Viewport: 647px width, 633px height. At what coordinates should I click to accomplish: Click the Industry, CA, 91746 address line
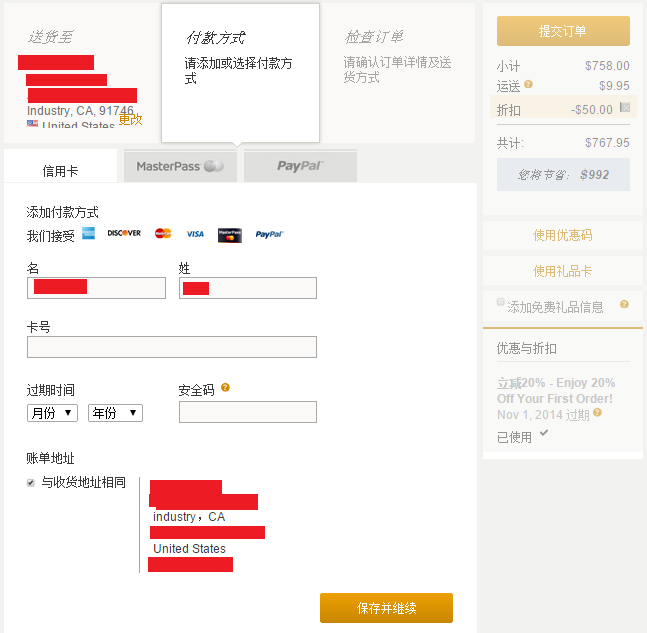coord(80,111)
